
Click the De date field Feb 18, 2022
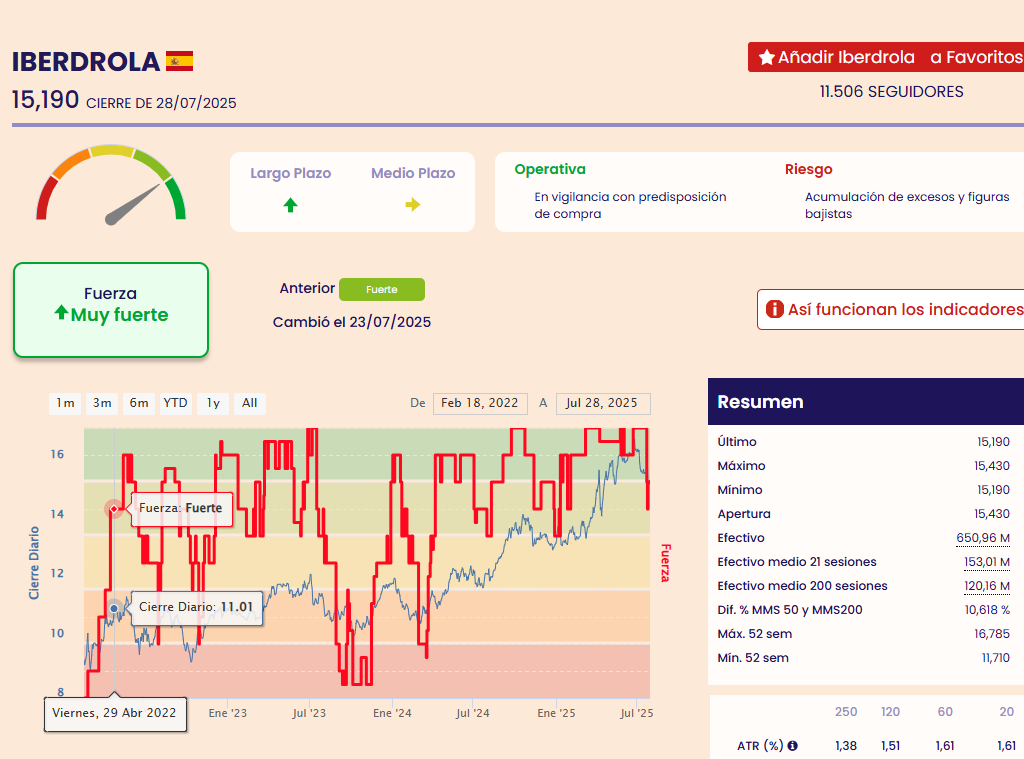click(479, 403)
